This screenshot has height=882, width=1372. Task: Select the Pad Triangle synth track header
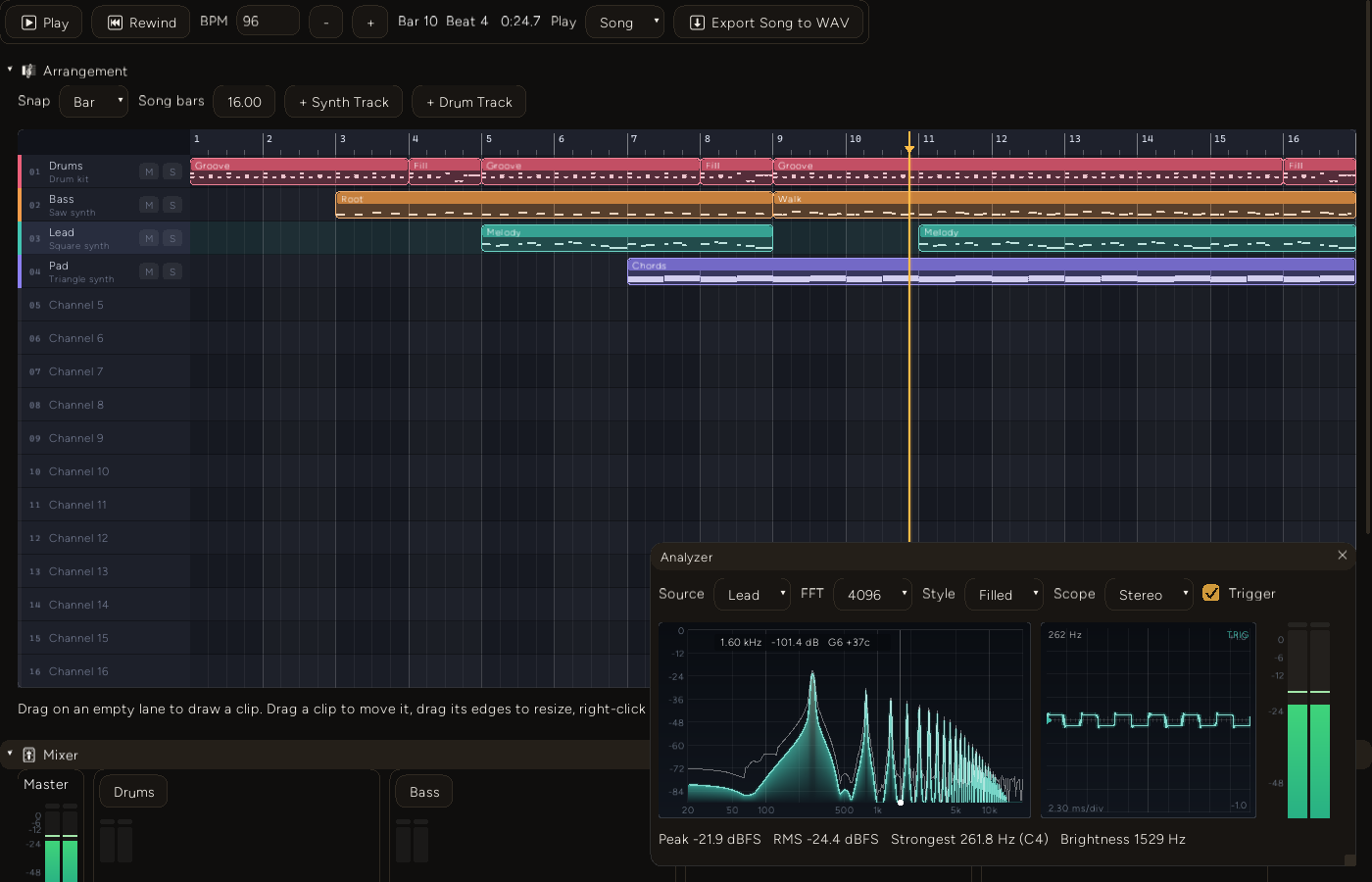[104, 271]
